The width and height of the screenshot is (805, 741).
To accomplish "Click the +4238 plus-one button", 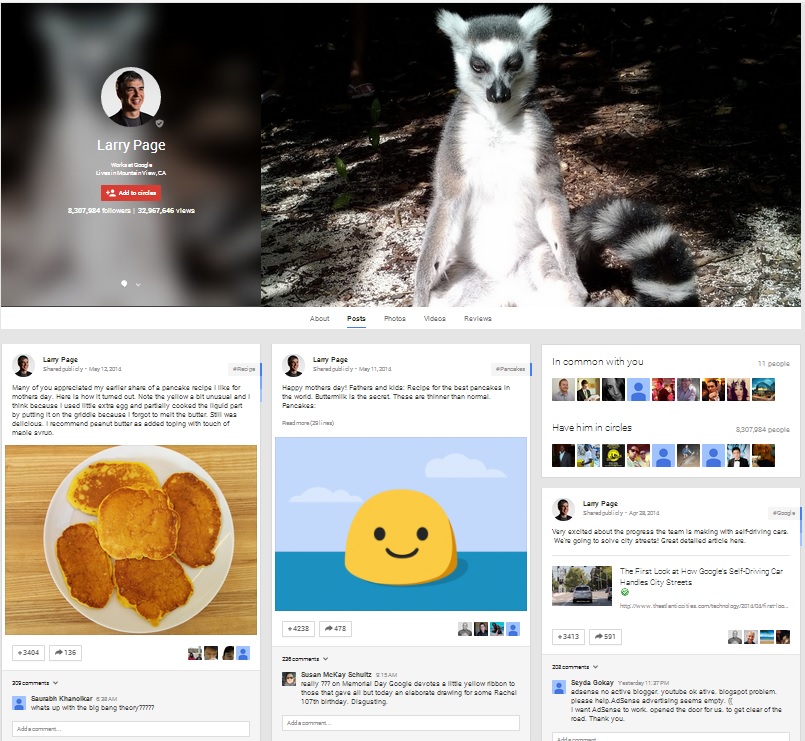I will pos(298,629).
